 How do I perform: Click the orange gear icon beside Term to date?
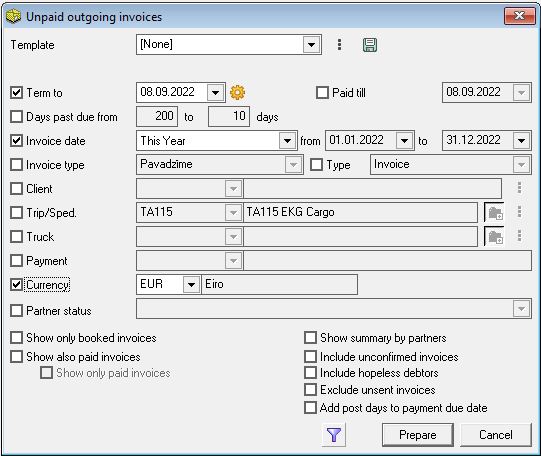pyautogui.click(x=237, y=92)
